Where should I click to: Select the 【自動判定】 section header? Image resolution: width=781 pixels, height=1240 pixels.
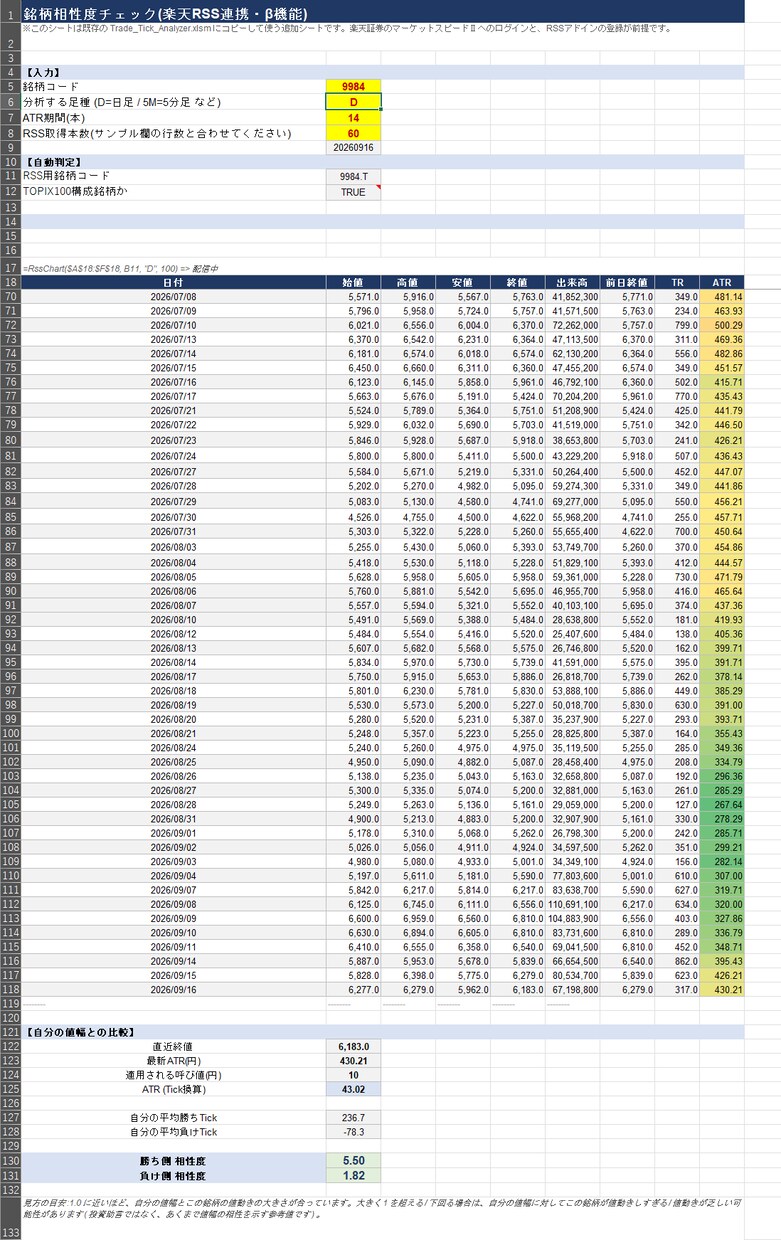[x=383, y=161]
